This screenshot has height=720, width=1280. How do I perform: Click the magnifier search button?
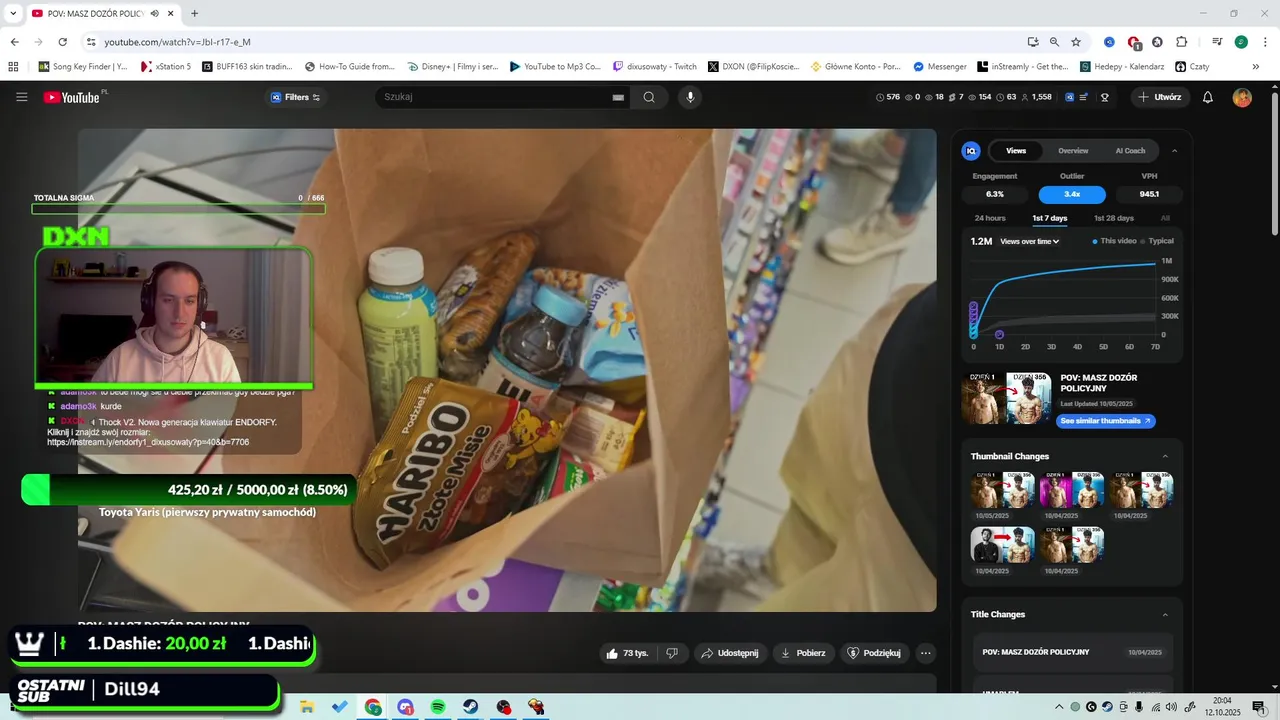[649, 97]
